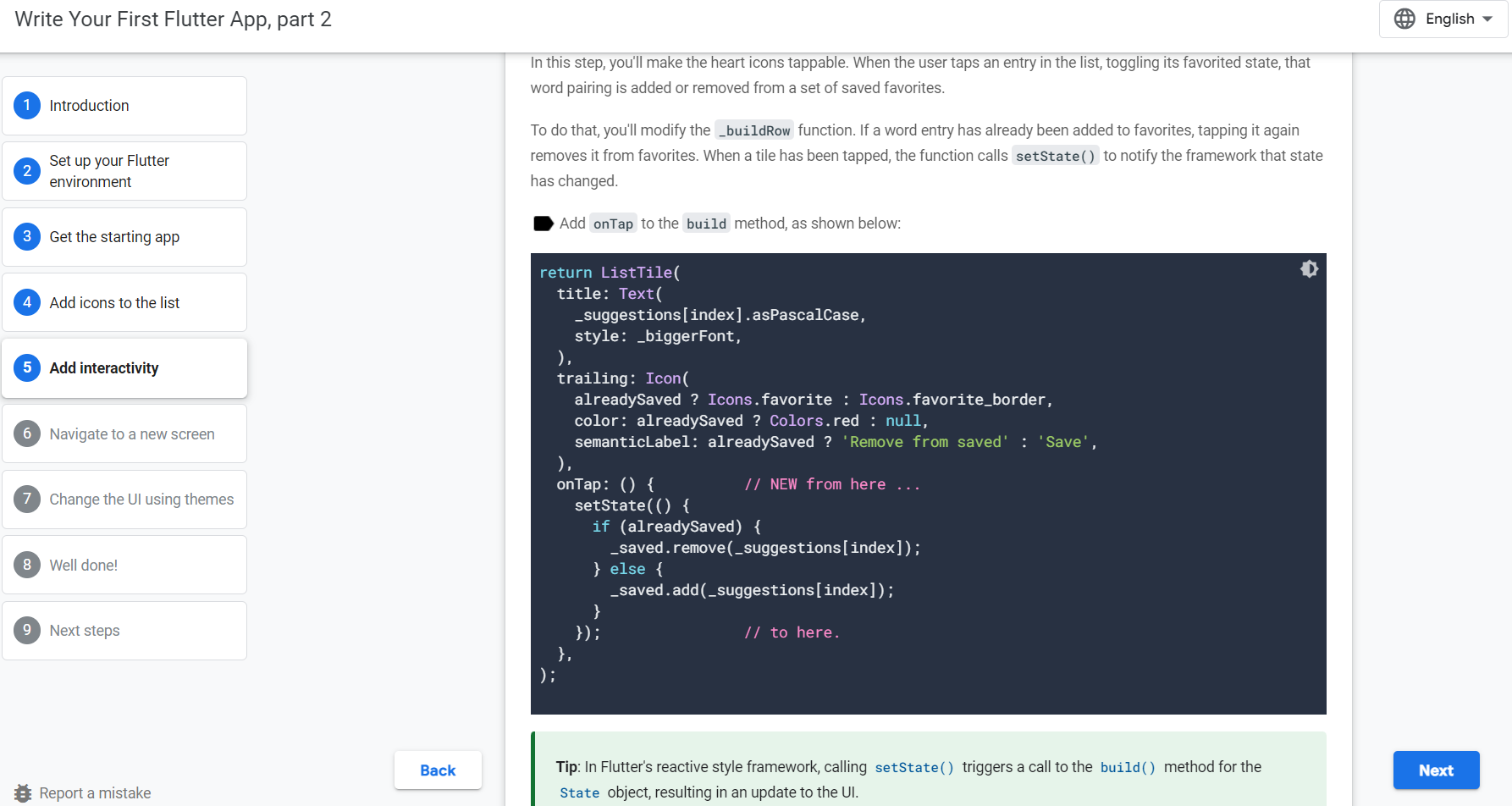Open Set up your Flutter environment step
The width and height of the screenshot is (1512, 806).
124,171
